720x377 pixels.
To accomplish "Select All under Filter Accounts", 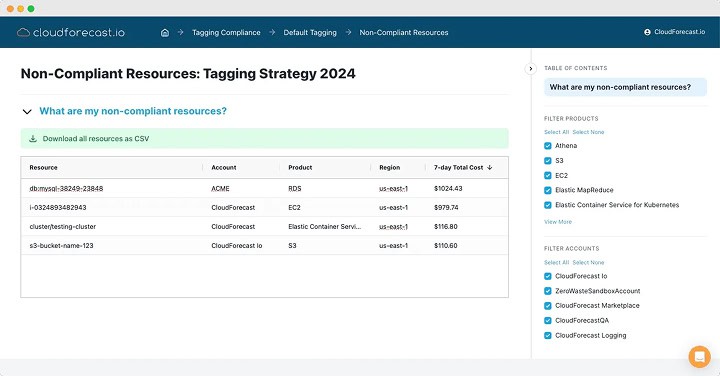I will (x=557, y=263).
